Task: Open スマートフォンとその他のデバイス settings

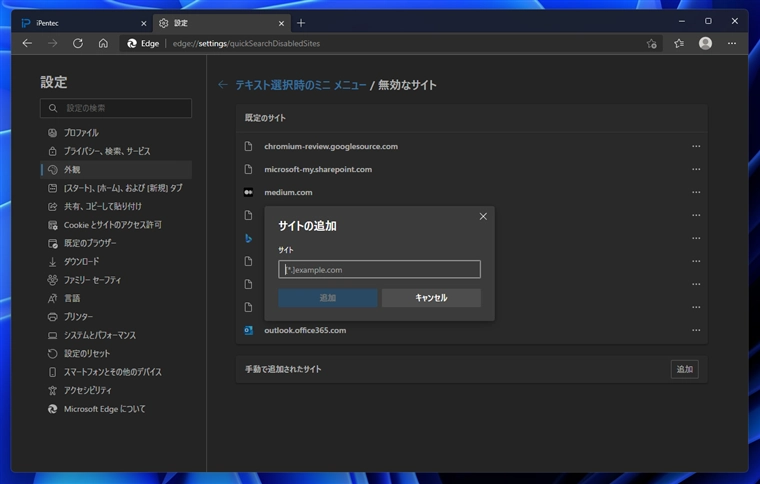Action: click(116, 372)
